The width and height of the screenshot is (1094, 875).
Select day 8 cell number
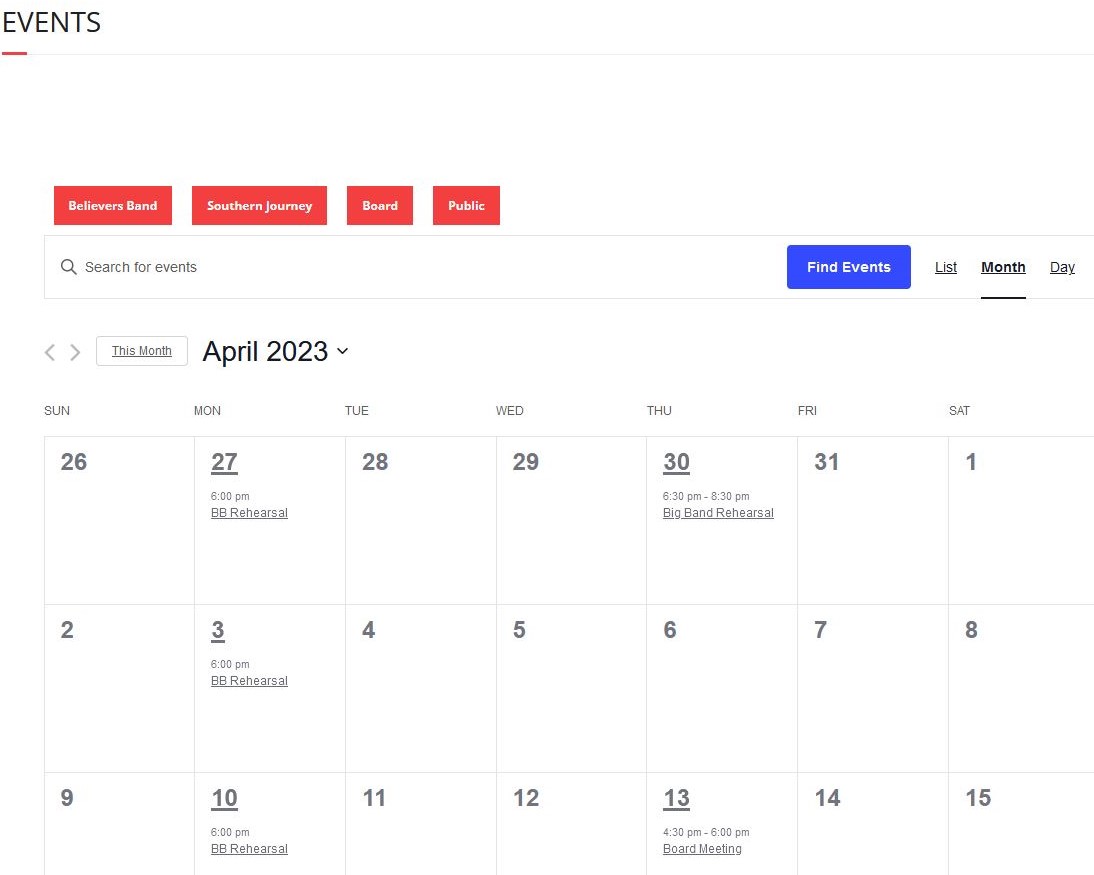971,630
